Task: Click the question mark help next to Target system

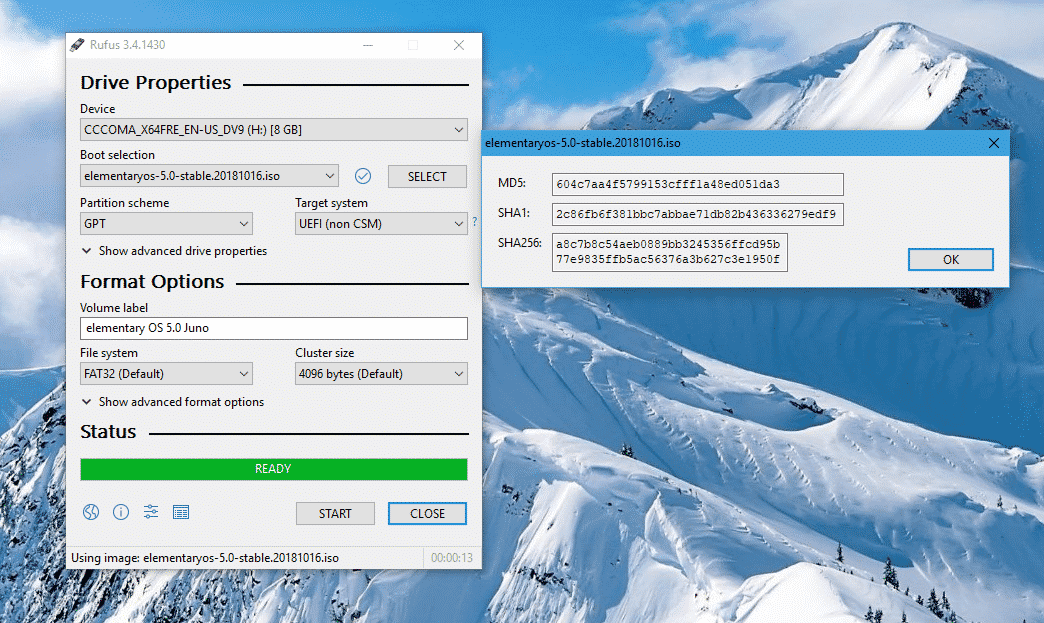Action: 475,222
